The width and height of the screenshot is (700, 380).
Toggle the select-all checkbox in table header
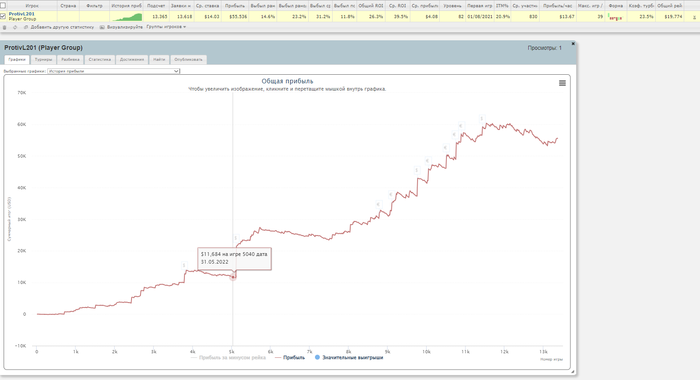pos(3,6)
